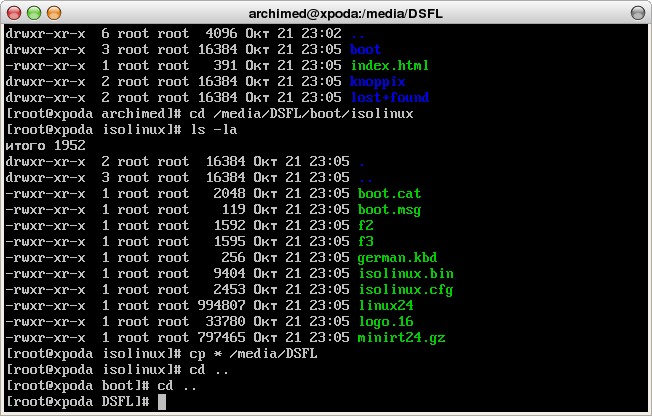Click the 'german.kbd' file name

398,258
